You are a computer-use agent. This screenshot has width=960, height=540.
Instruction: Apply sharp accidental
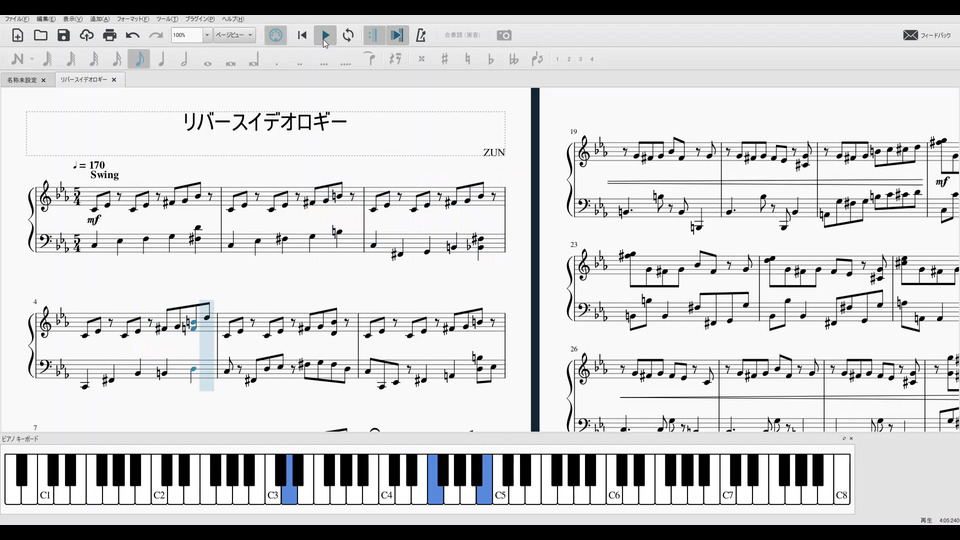pos(444,59)
